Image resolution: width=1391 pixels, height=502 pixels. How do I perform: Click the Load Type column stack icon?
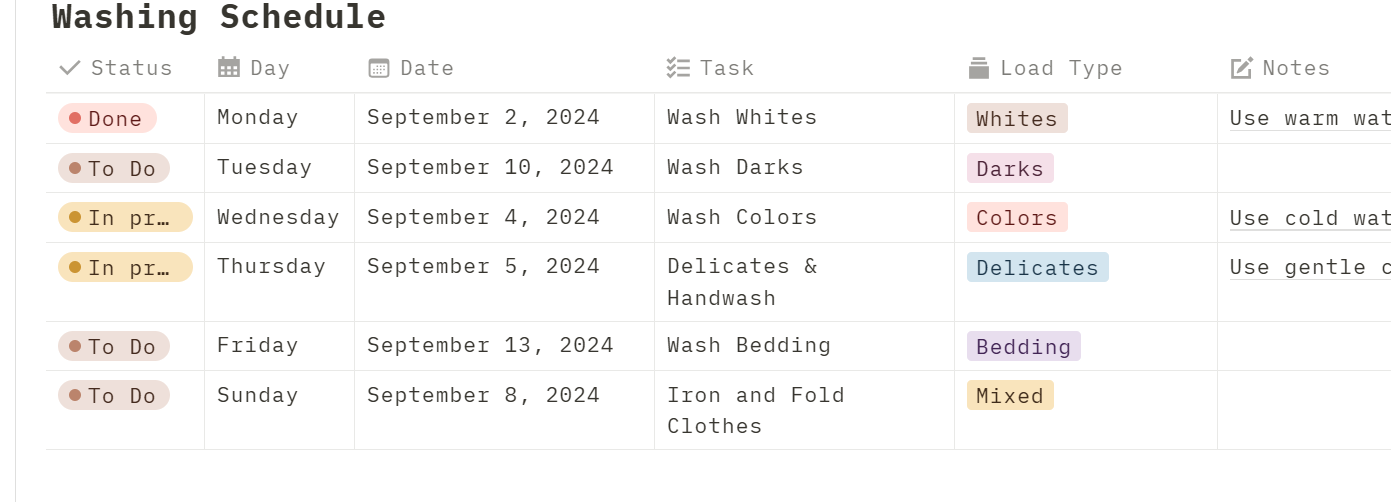(x=979, y=68)
